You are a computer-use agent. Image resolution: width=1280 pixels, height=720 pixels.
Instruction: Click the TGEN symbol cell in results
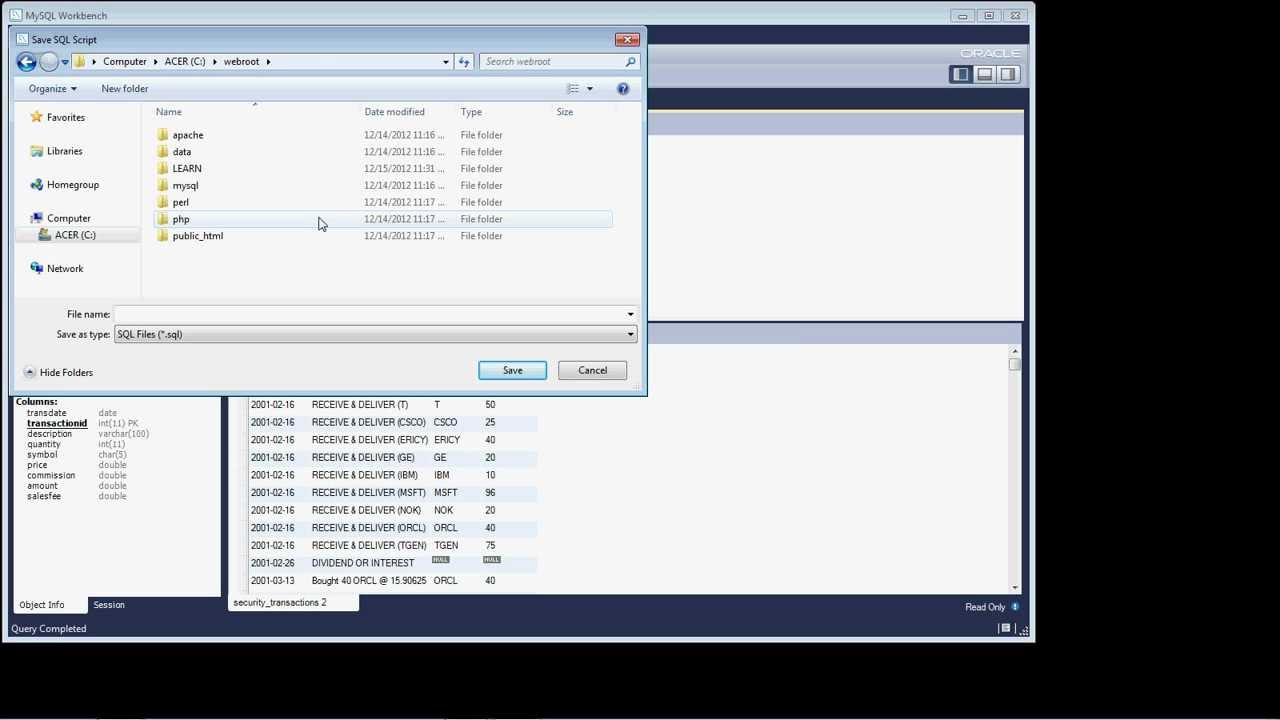click(x=446, y=546)
